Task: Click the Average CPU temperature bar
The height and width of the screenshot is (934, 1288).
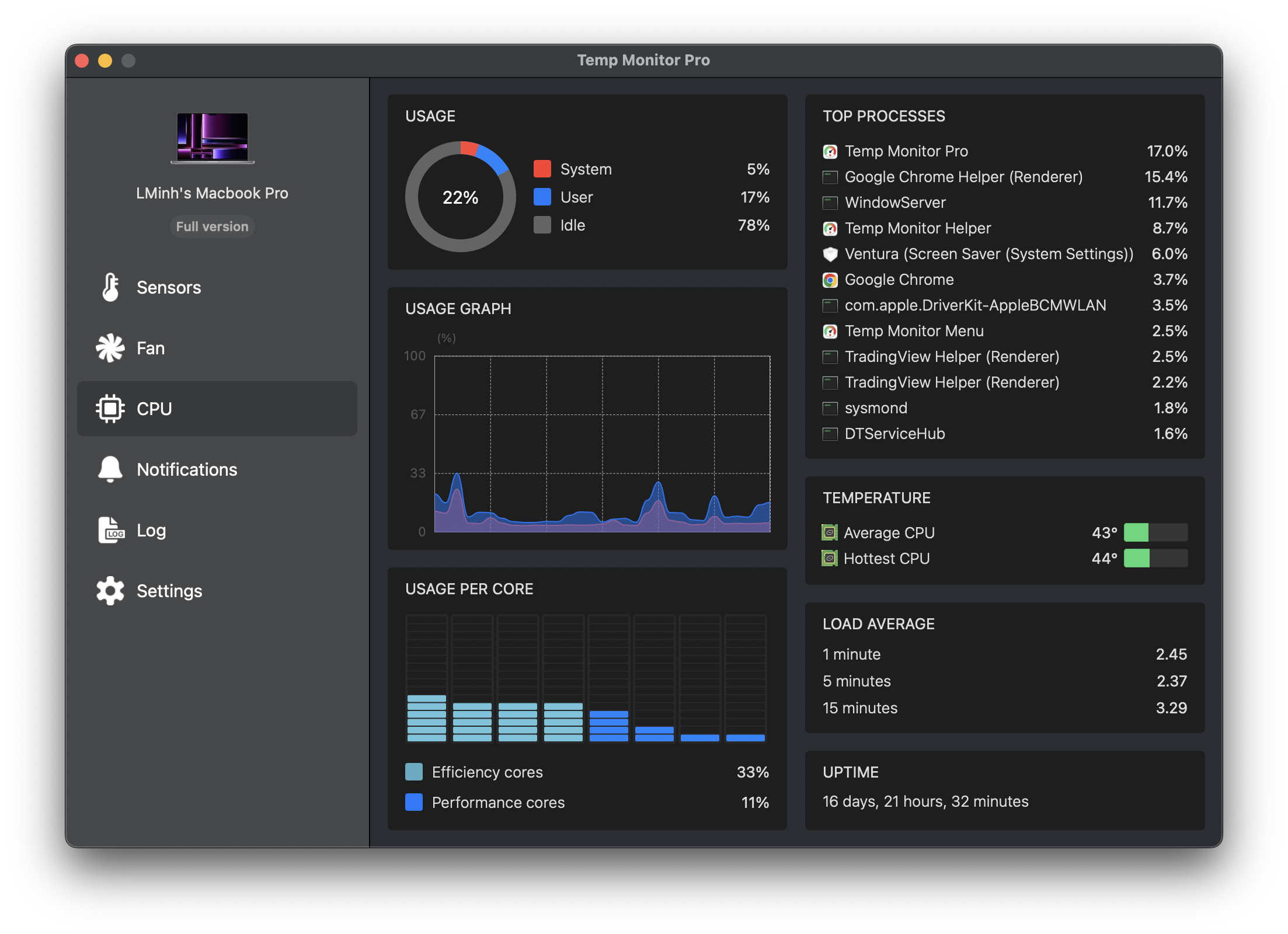Action: (1156, 532)
